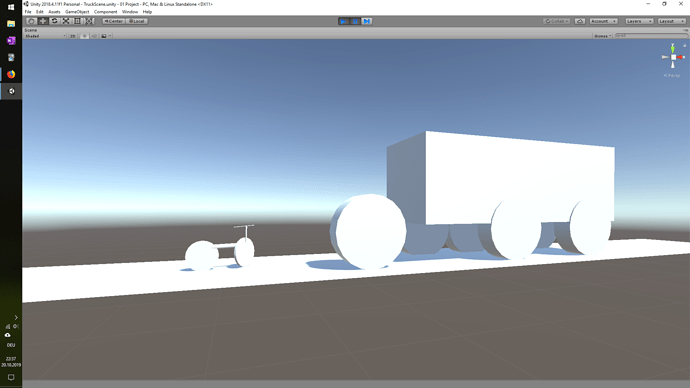Click the volume icon in system tray

(x=15, y=326)
